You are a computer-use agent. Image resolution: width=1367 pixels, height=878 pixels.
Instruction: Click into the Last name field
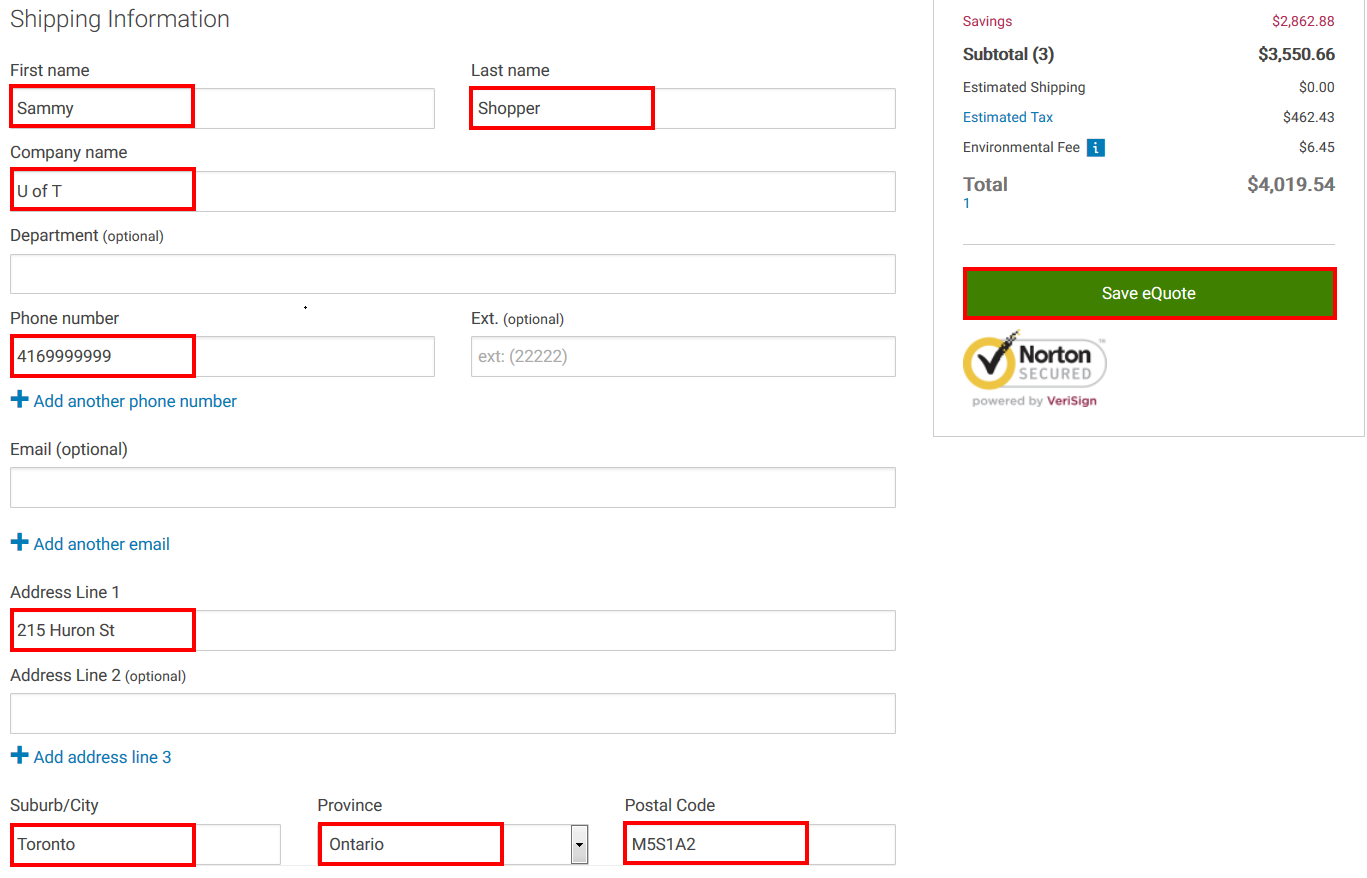coord(683,108)
